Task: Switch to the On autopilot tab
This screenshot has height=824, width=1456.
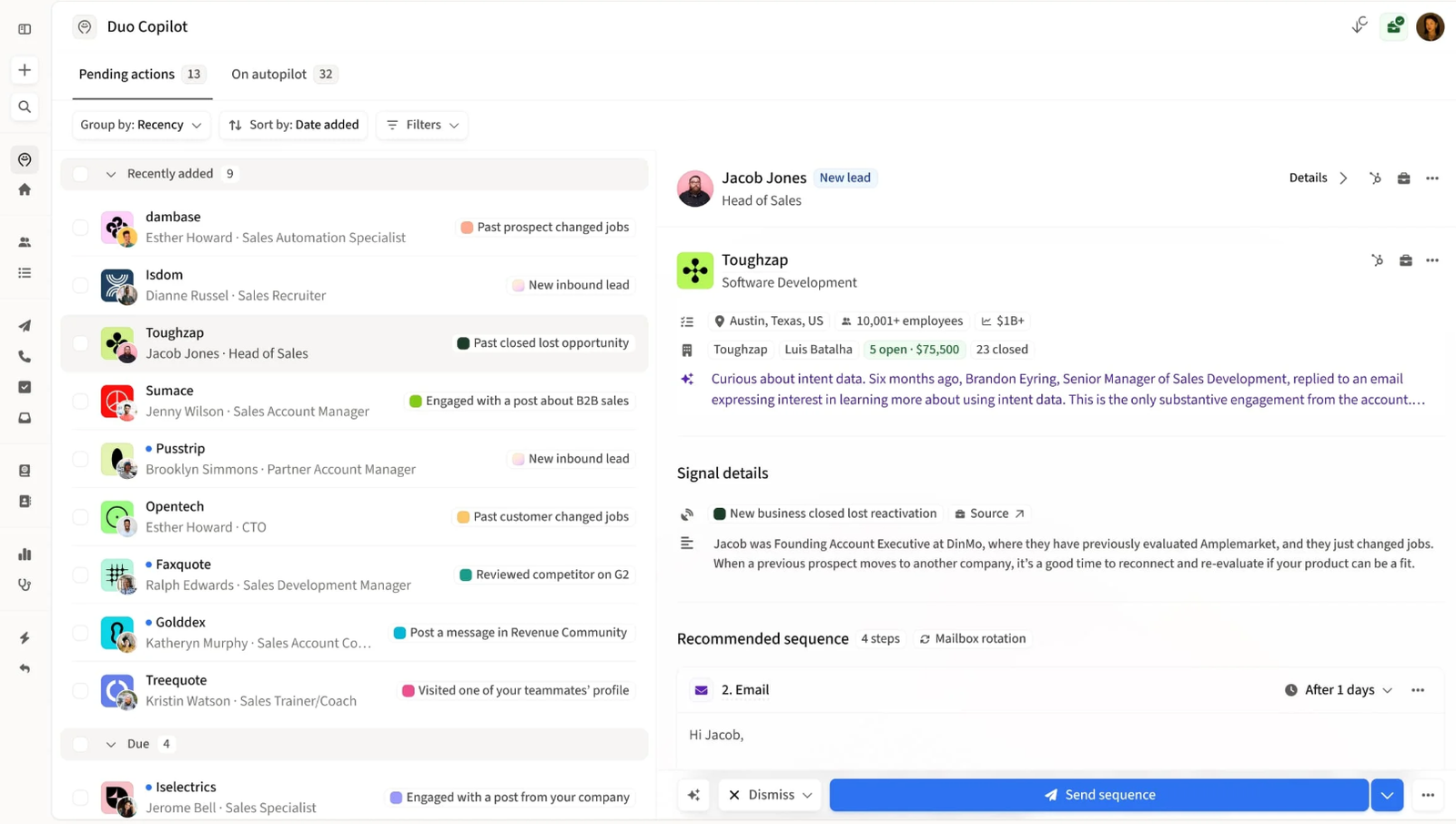Action: (x=284, y=75)
